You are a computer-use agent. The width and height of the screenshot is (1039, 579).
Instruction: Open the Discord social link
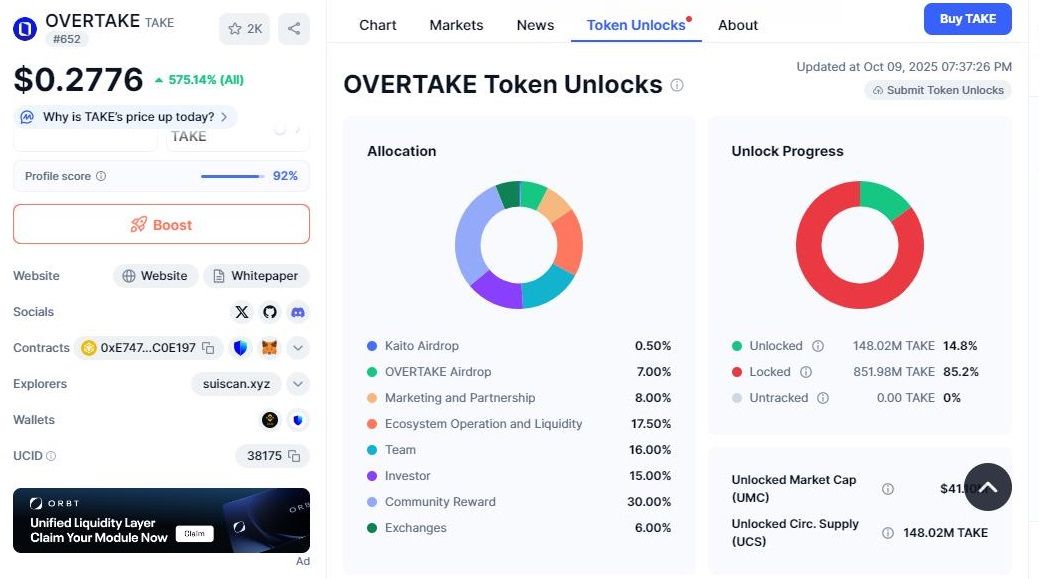click(297, 312)
